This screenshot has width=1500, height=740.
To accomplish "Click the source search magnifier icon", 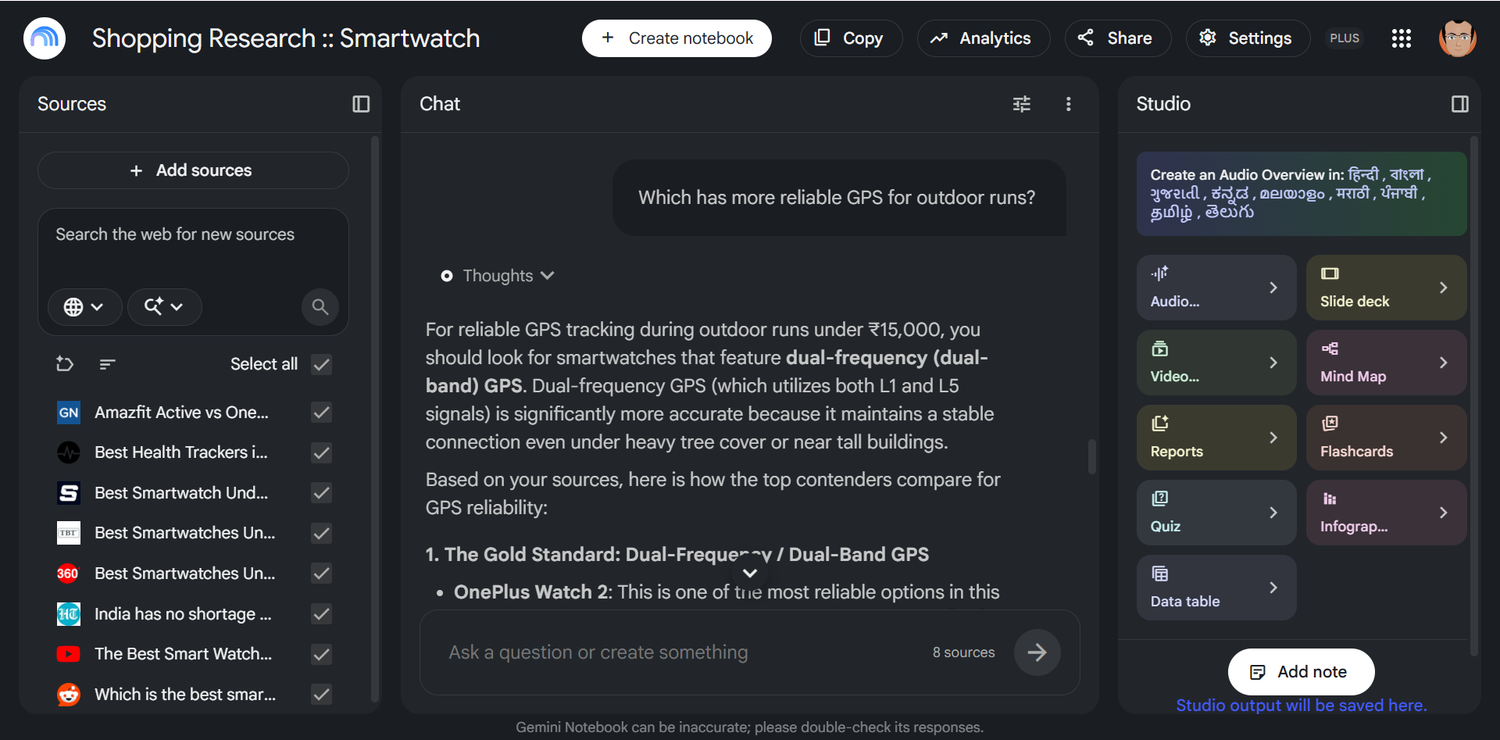I will tap(320, 307).
